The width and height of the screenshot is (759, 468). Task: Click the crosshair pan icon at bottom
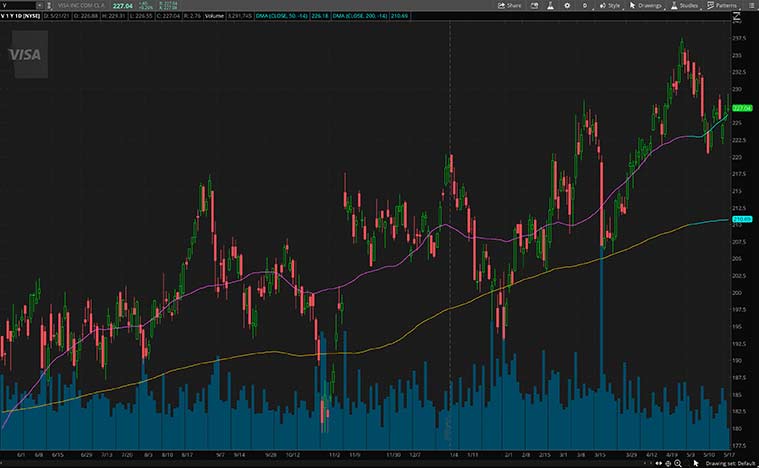coord(666,463)
